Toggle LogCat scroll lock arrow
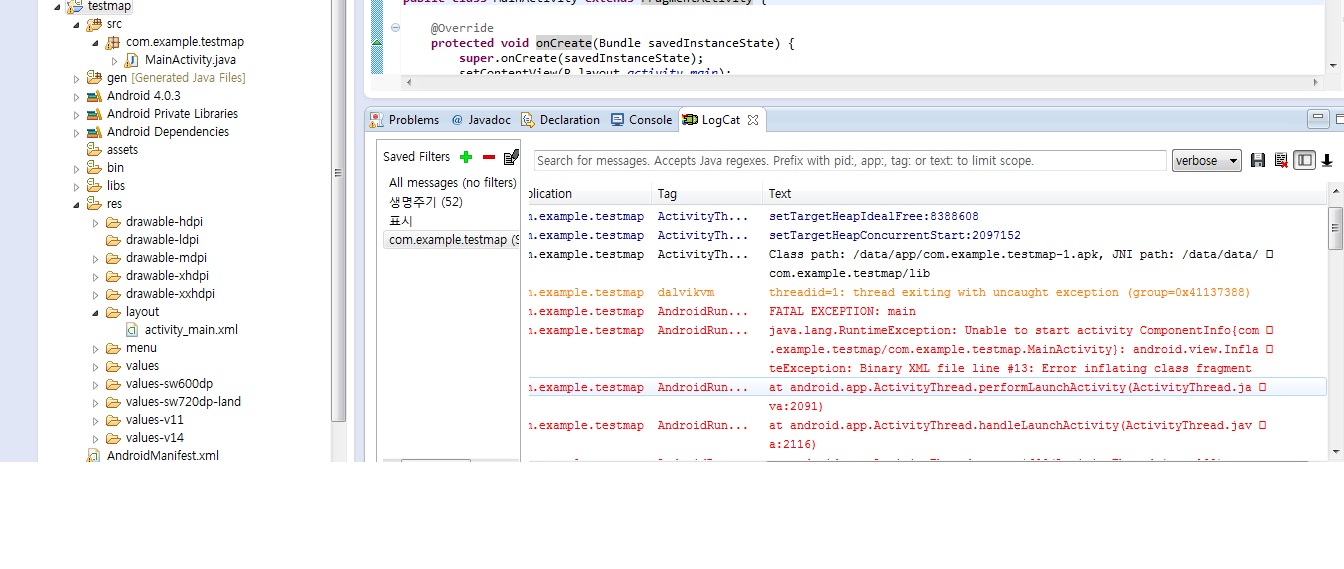This screenshot has height=569, width=1344. click(x=1328, y=160)
